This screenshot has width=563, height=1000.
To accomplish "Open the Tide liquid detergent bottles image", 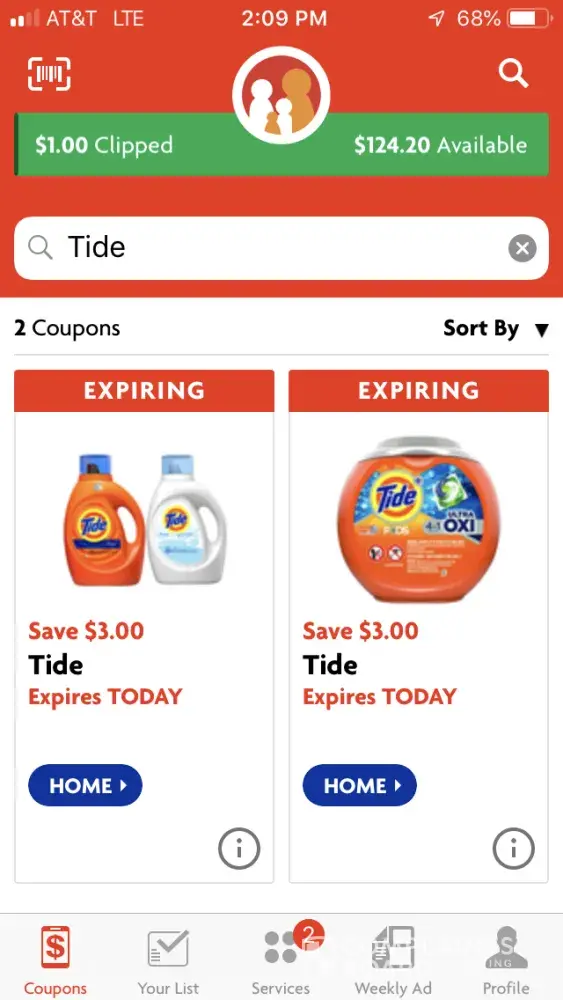I will click(144, 520).
